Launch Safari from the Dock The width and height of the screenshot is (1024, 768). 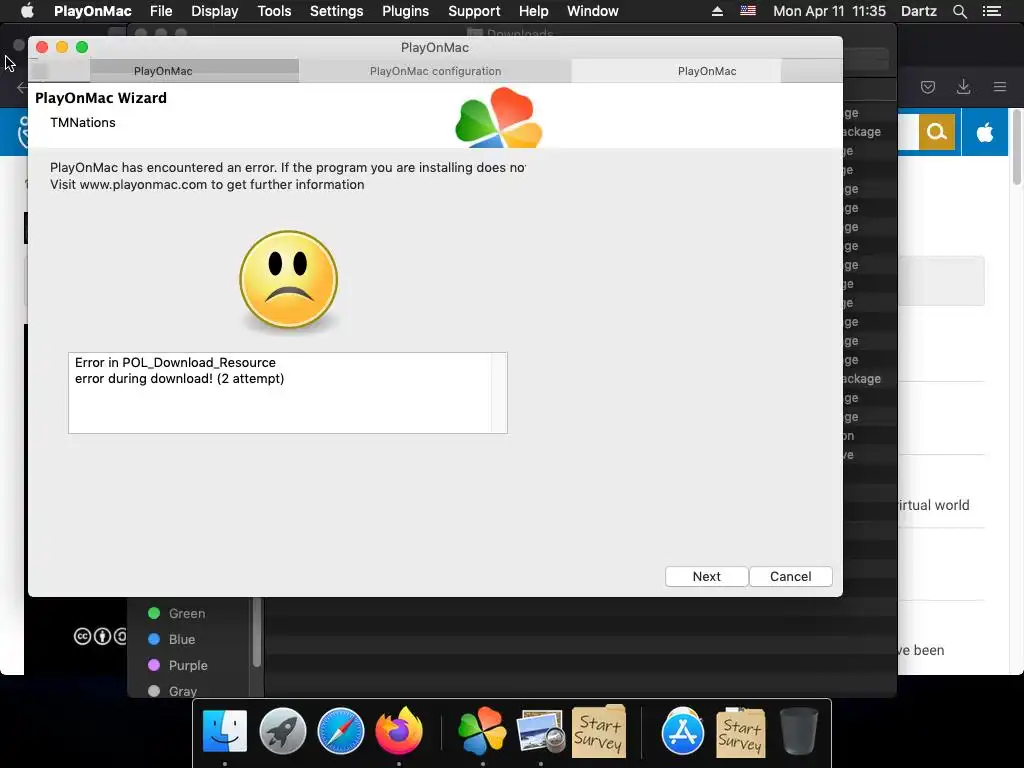pos(340,731)
